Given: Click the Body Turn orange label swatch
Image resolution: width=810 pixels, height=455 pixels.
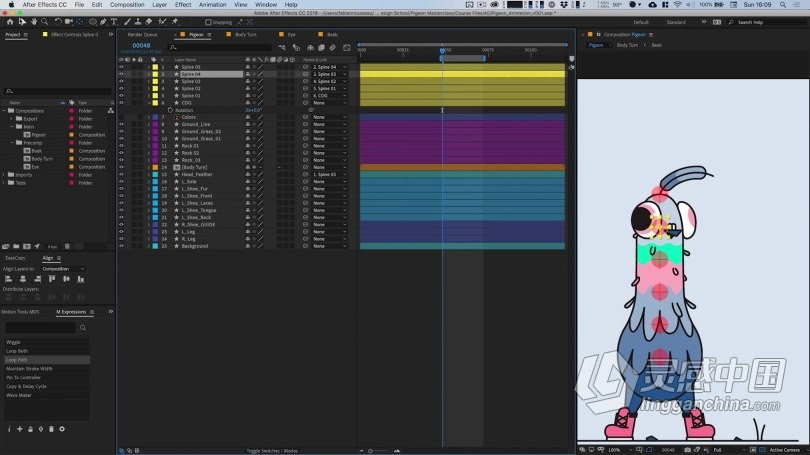Looking at the screenshot, I should [x=155, y=167].
